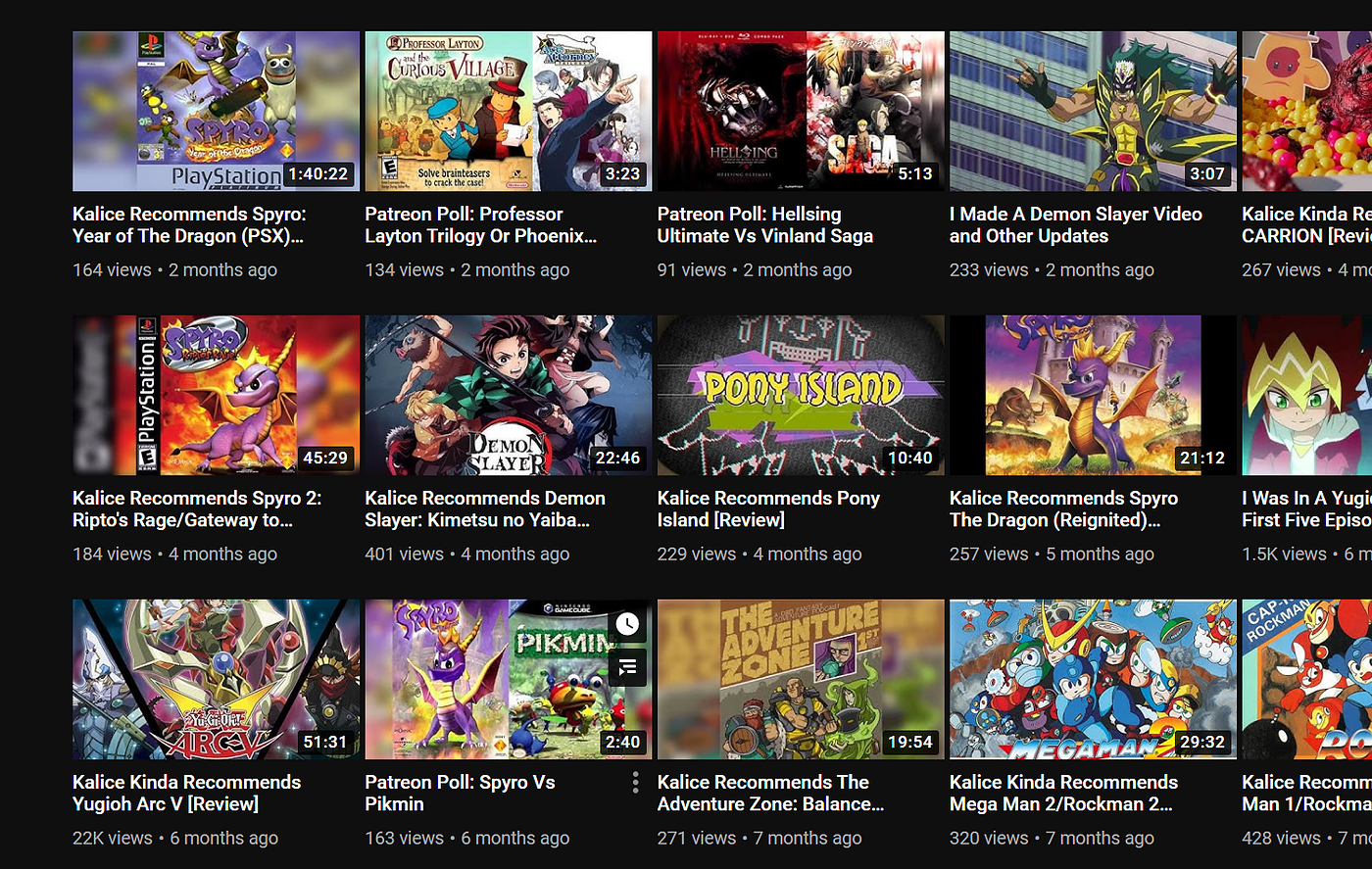The width and height of the screenshot is (1372, 869).
Task: Open three-dot menu for Spyro Vs Pikmin
Action: click(x=635, y=782)
